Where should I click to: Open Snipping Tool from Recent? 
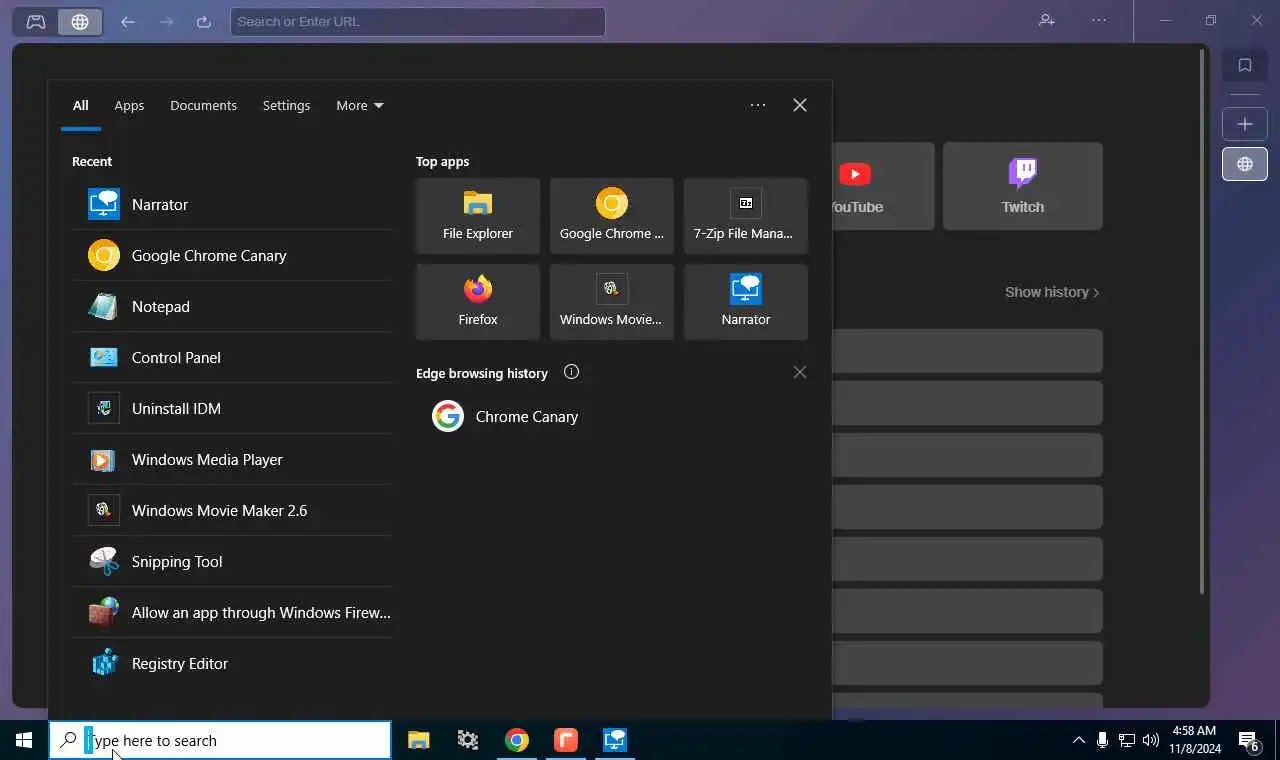tap(232, 561)
